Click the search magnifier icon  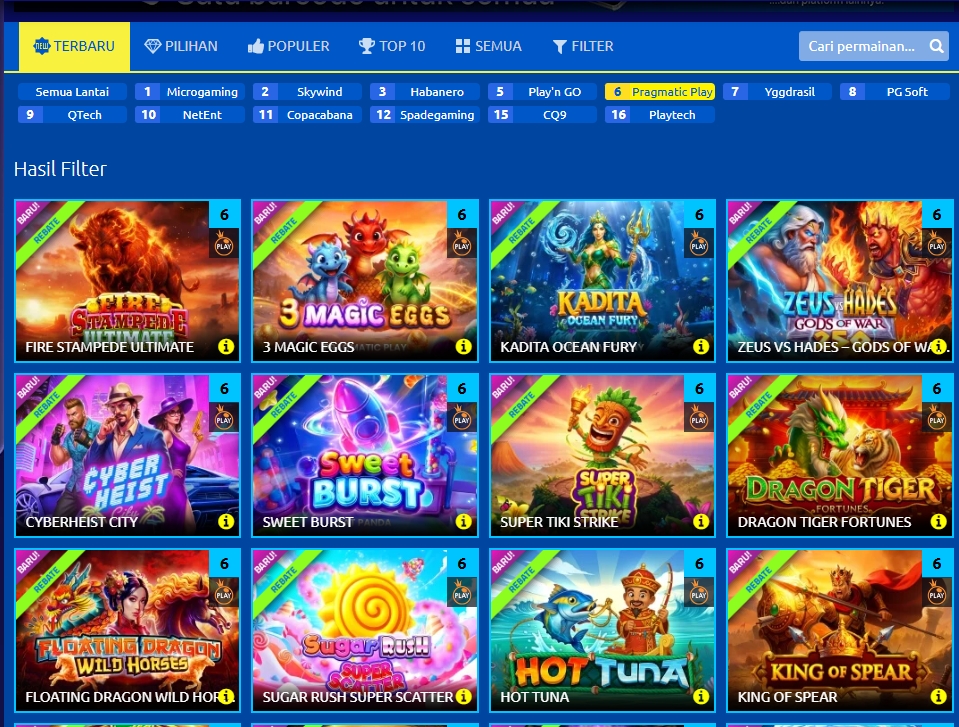coord(936,46)
